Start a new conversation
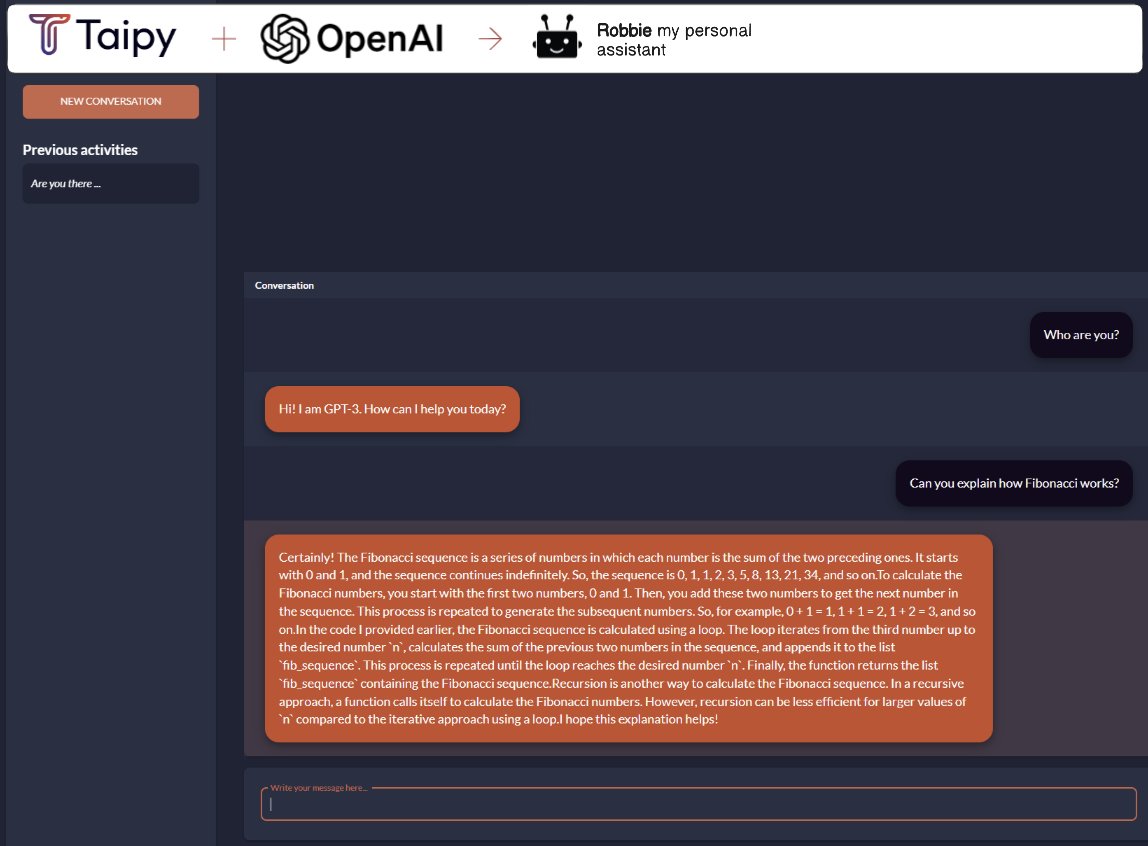1148x846 pixels. coord(110,101)
